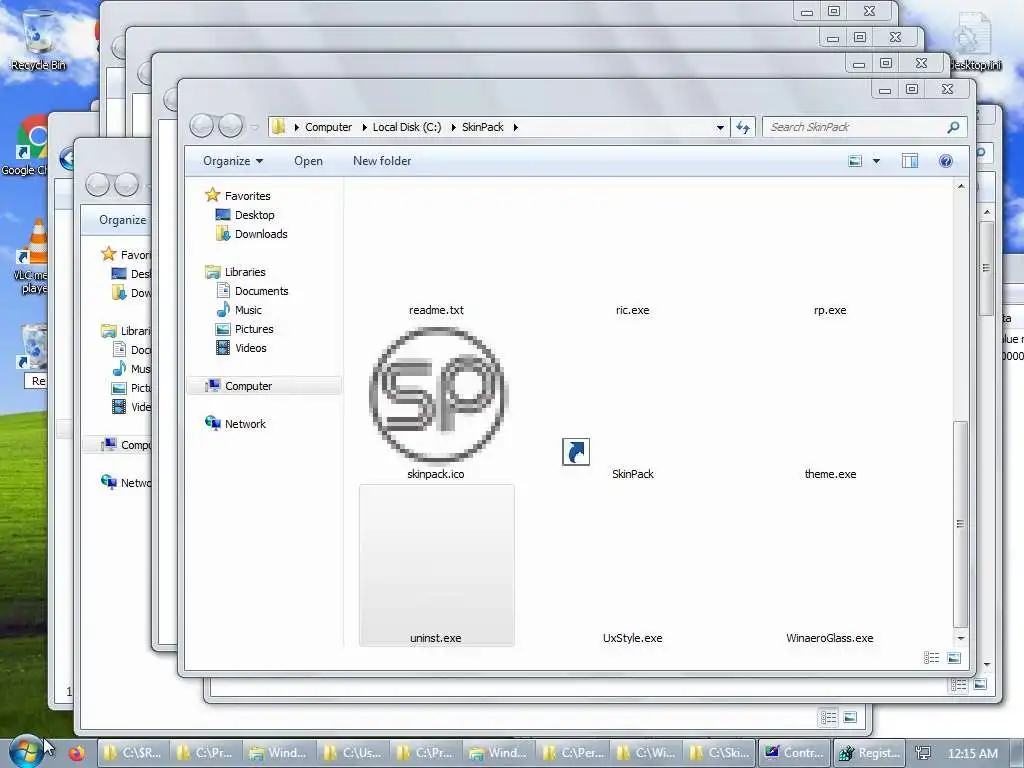This screenshot has height=768, width=1024.
Task: Click the WinaeroGlass.exe file name
Action: 830,638
